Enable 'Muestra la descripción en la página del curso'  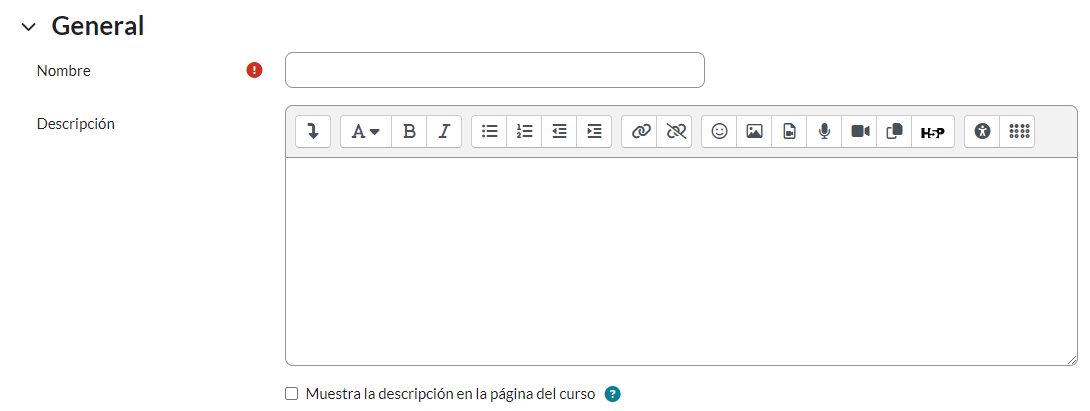click(292, 394)
